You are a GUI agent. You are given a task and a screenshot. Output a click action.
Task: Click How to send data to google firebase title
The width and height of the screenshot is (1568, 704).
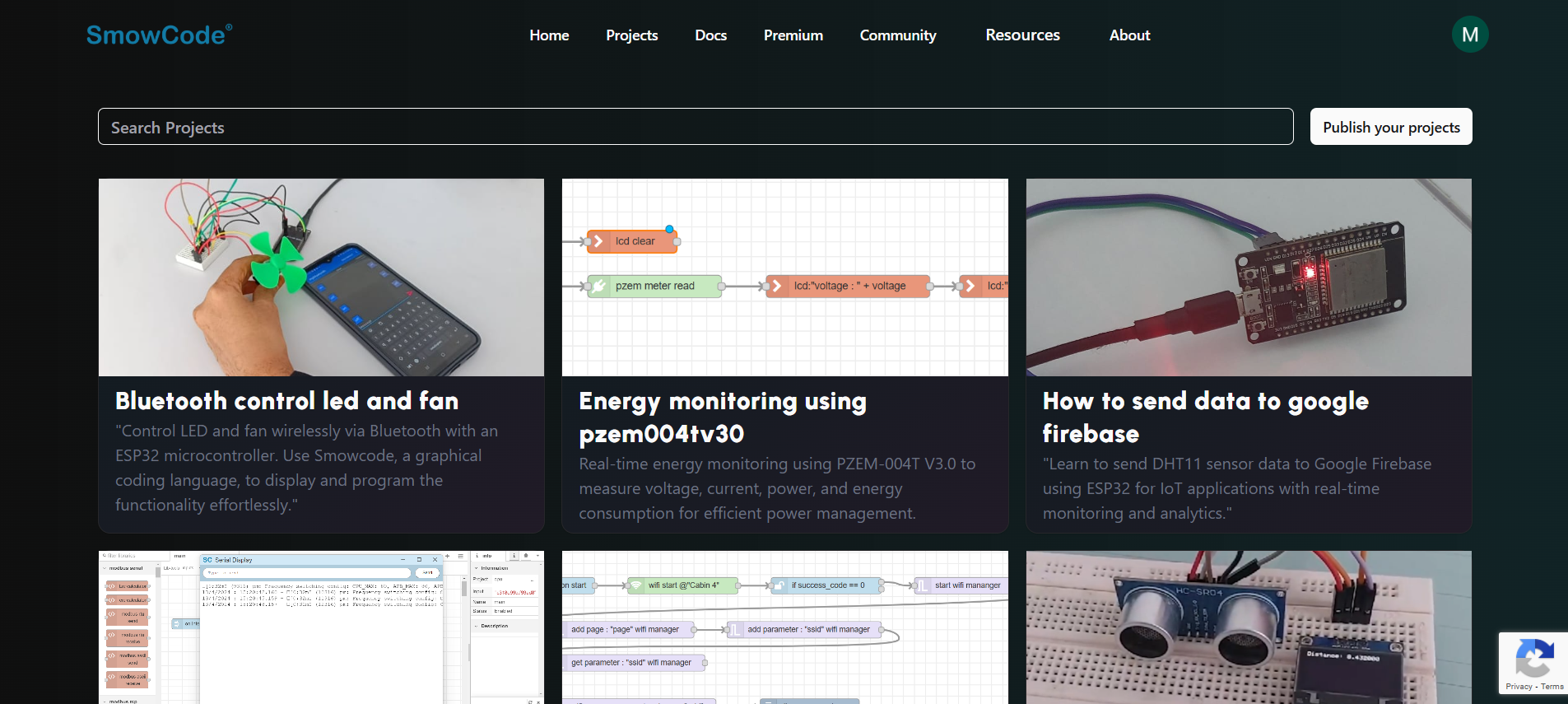(x=1206, y=417)
